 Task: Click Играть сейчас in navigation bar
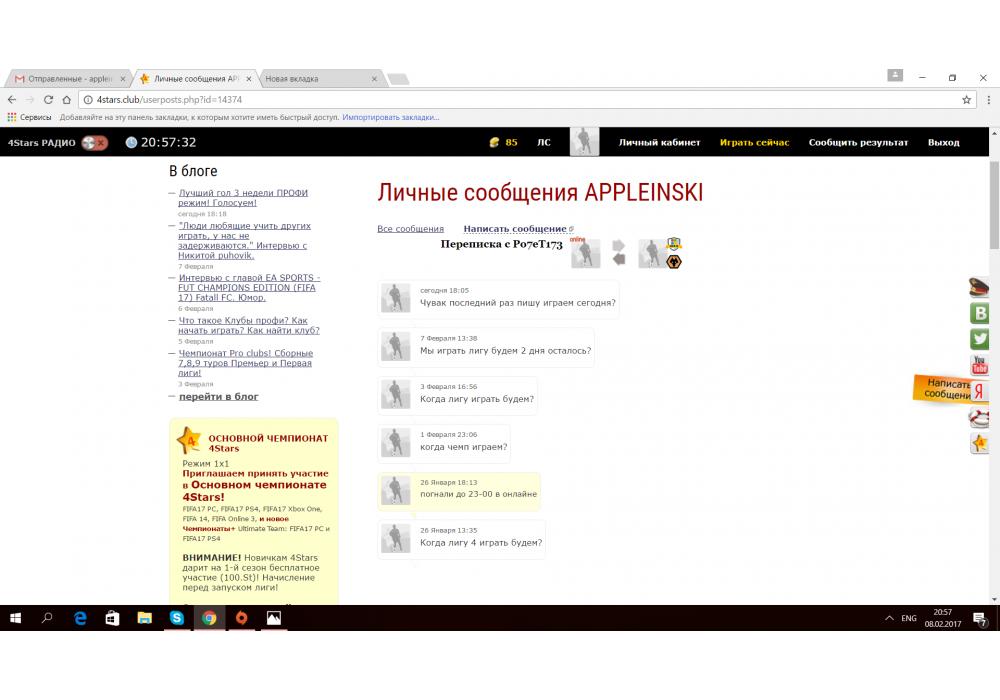coord(754,143)
